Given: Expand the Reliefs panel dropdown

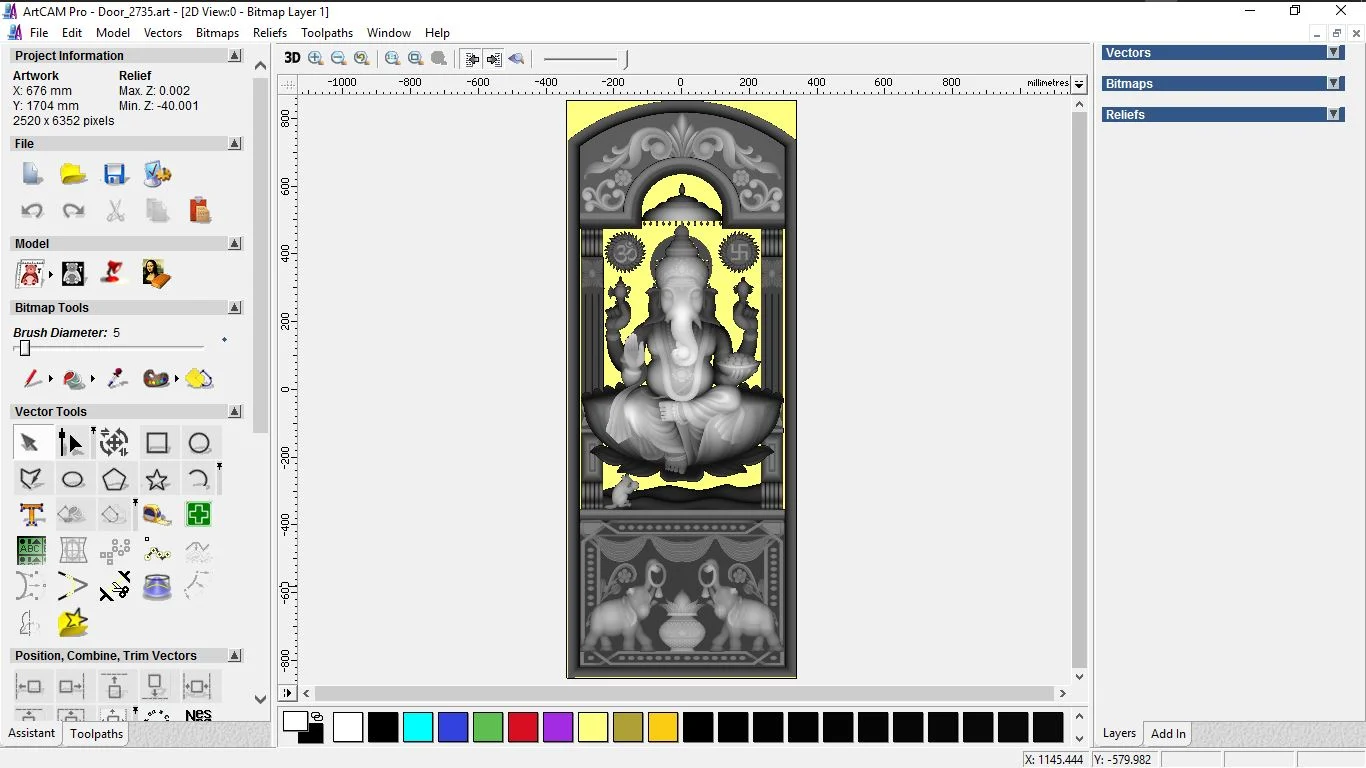Looking at the screenshot, I should 1333,115.
